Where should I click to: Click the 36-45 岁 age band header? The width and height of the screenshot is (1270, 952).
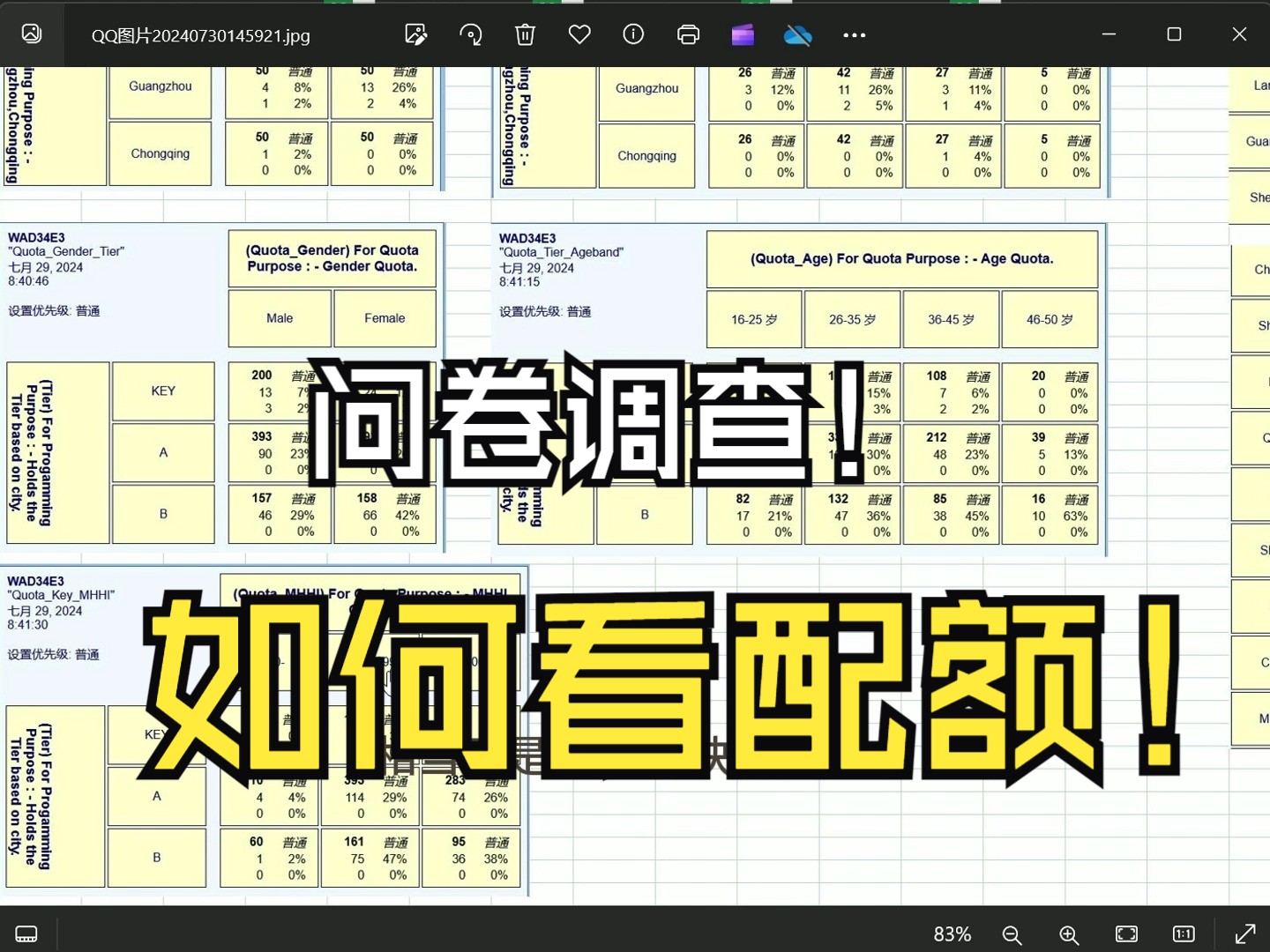(x=952, y=319)
